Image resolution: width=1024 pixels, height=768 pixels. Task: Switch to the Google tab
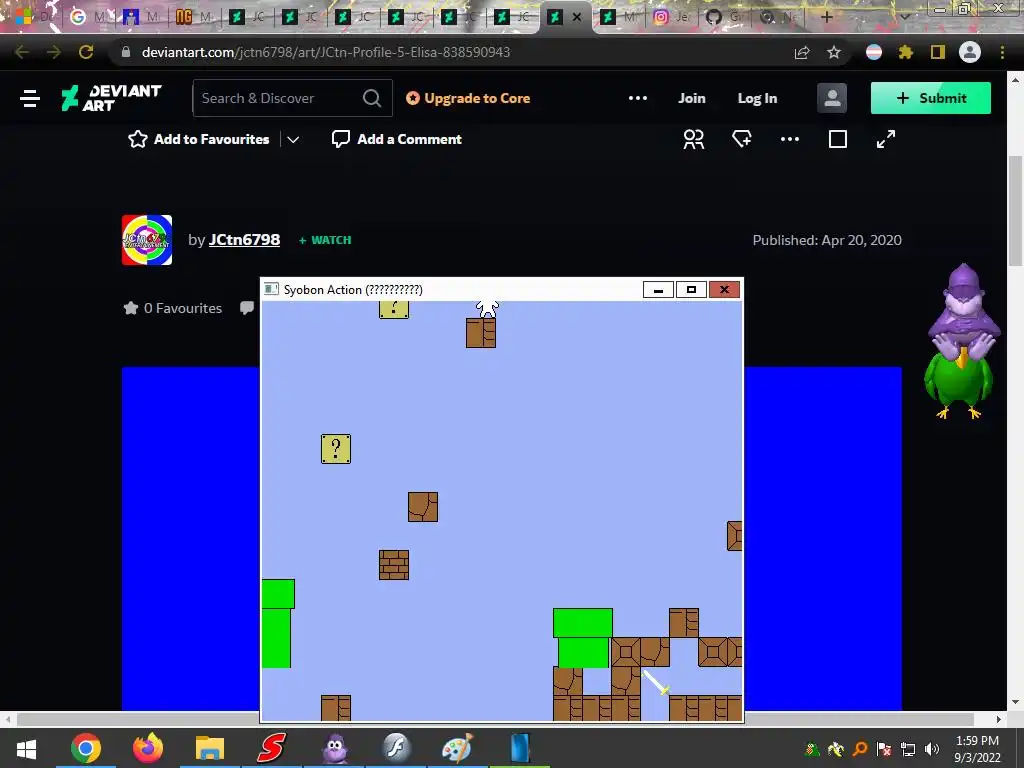tap(88, 17)
